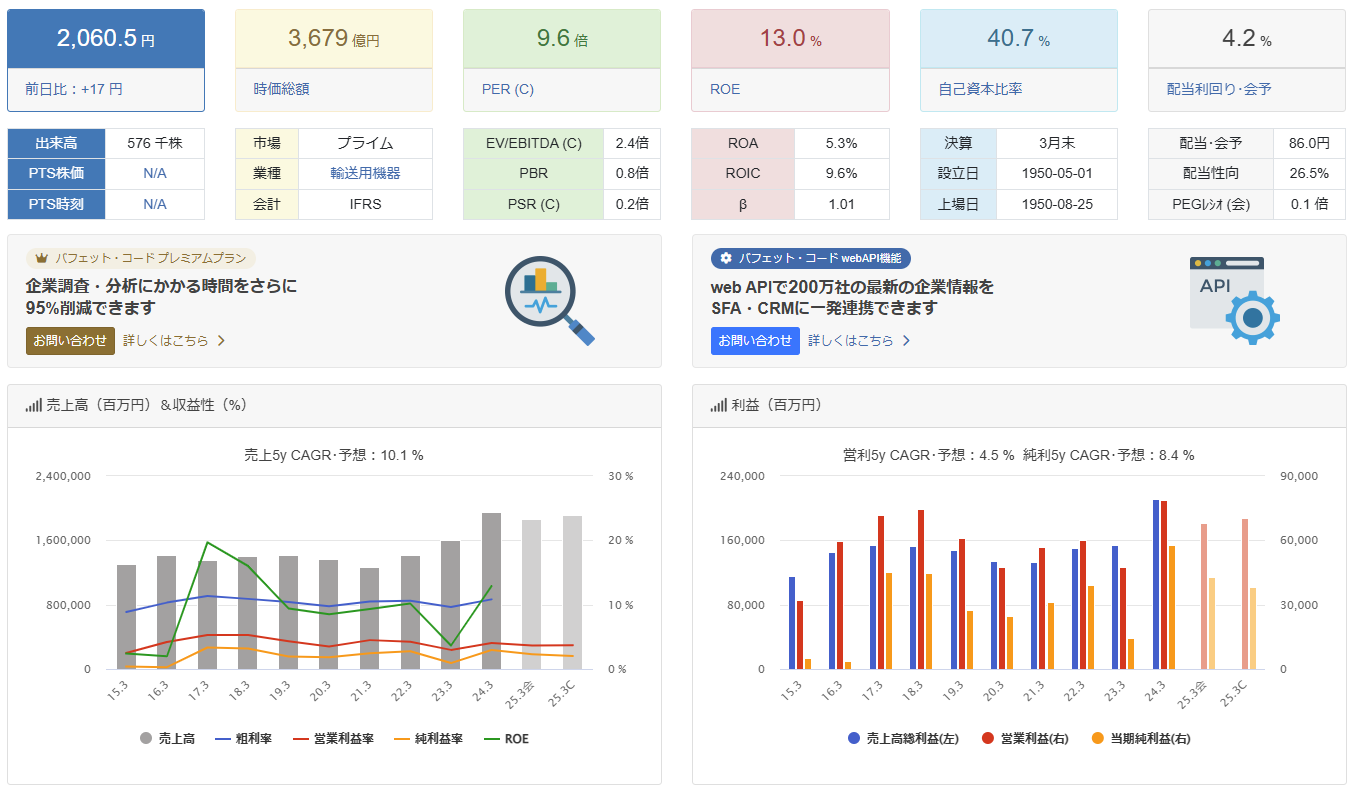The height and width of the screenshot is (788, 1351).
Task: Click the 配当利回り·会予 label link
Action: point(1219,89)
